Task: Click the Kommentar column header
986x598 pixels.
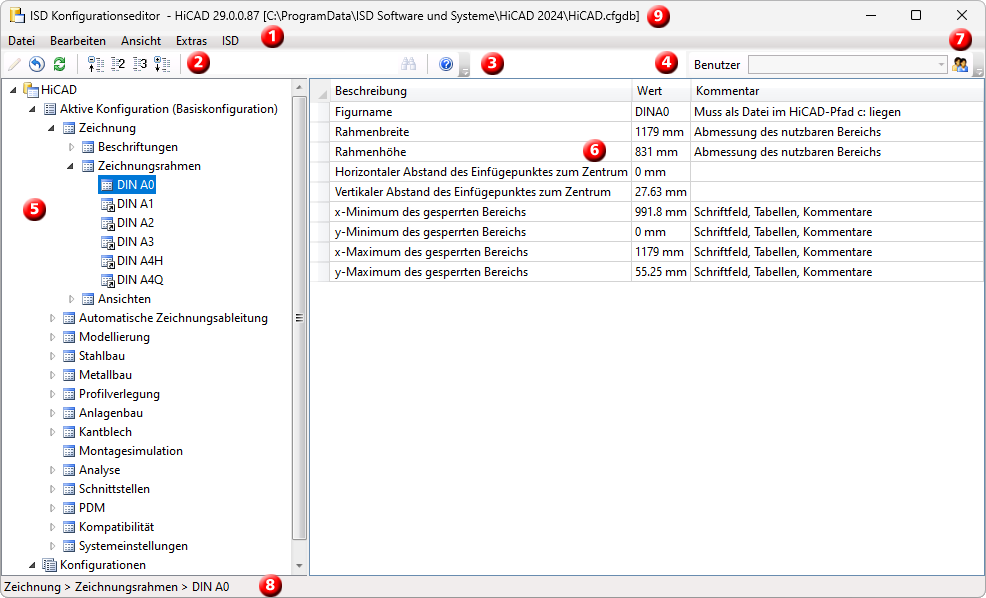Action: [838, 91]
